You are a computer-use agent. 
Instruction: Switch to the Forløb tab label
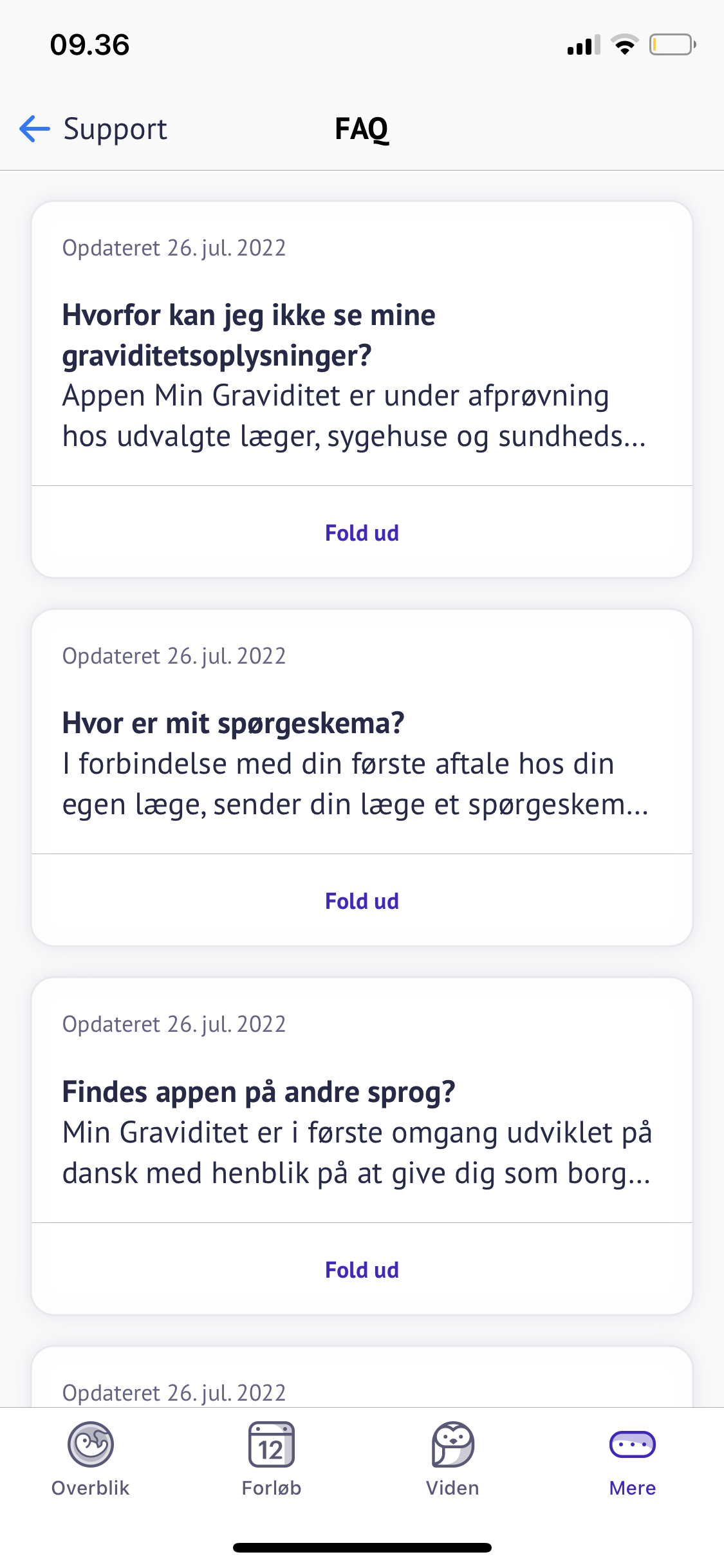coord(272,1488)
